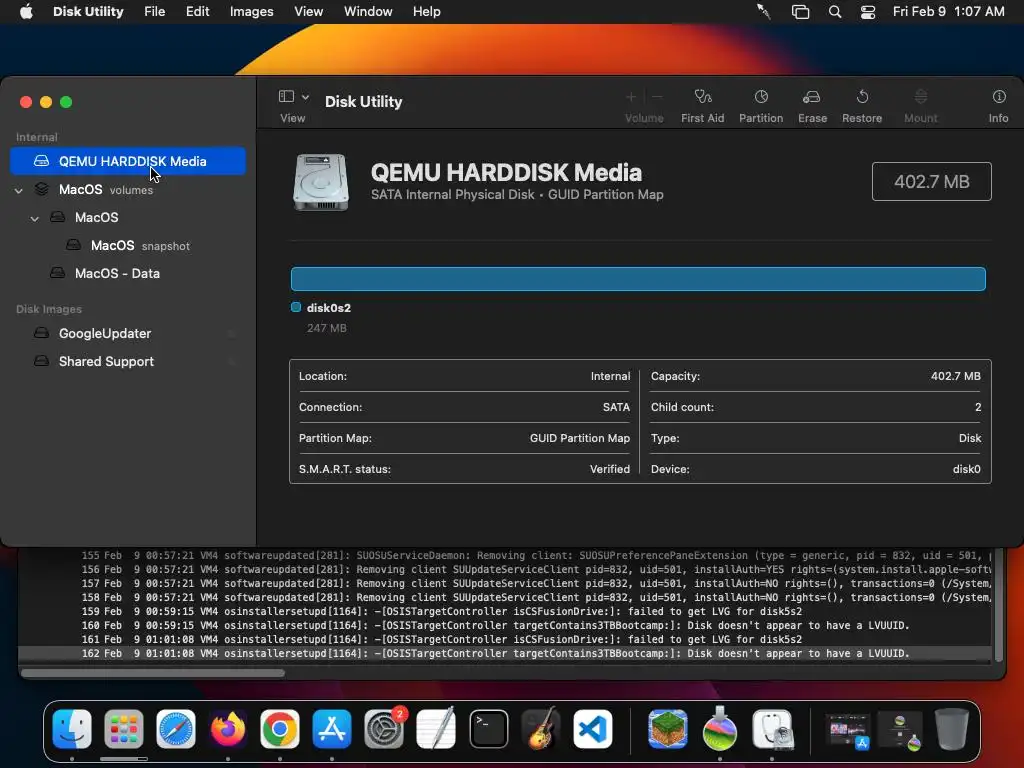Click the large hard disk drive image
The width and height of the screenshot is (1024, 768).
(321, 182)
